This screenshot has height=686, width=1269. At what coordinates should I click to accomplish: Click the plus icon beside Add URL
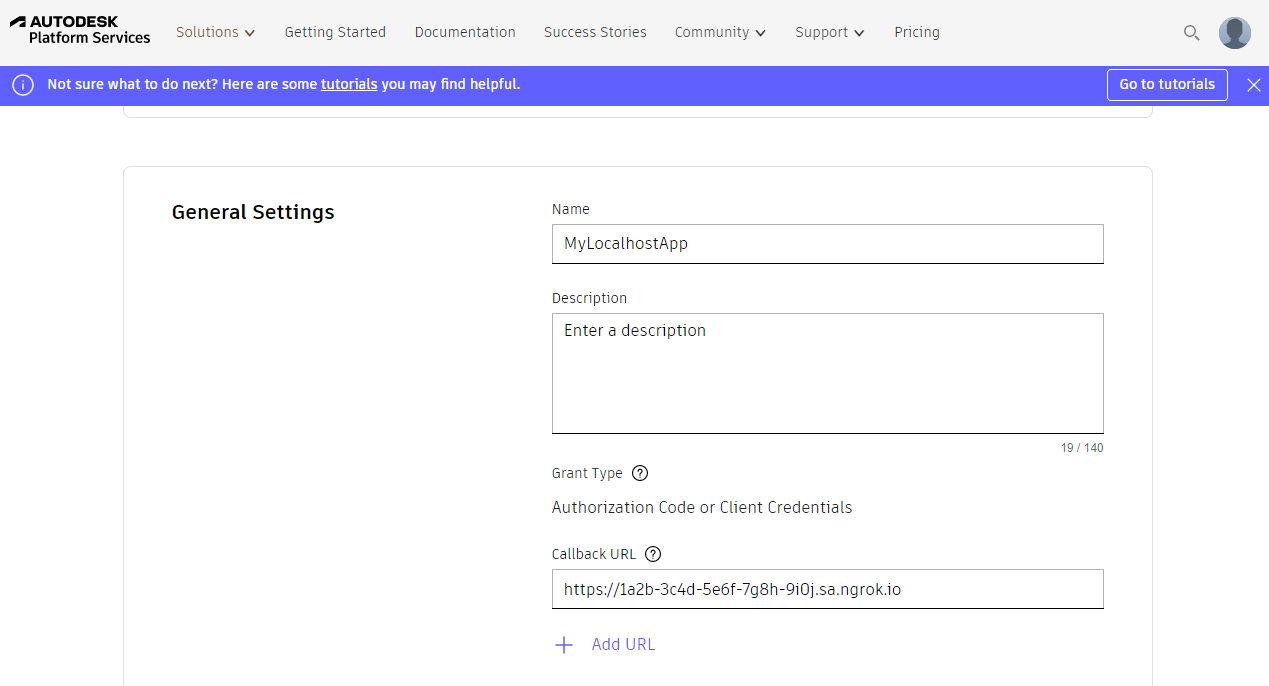tap(564, 645)
